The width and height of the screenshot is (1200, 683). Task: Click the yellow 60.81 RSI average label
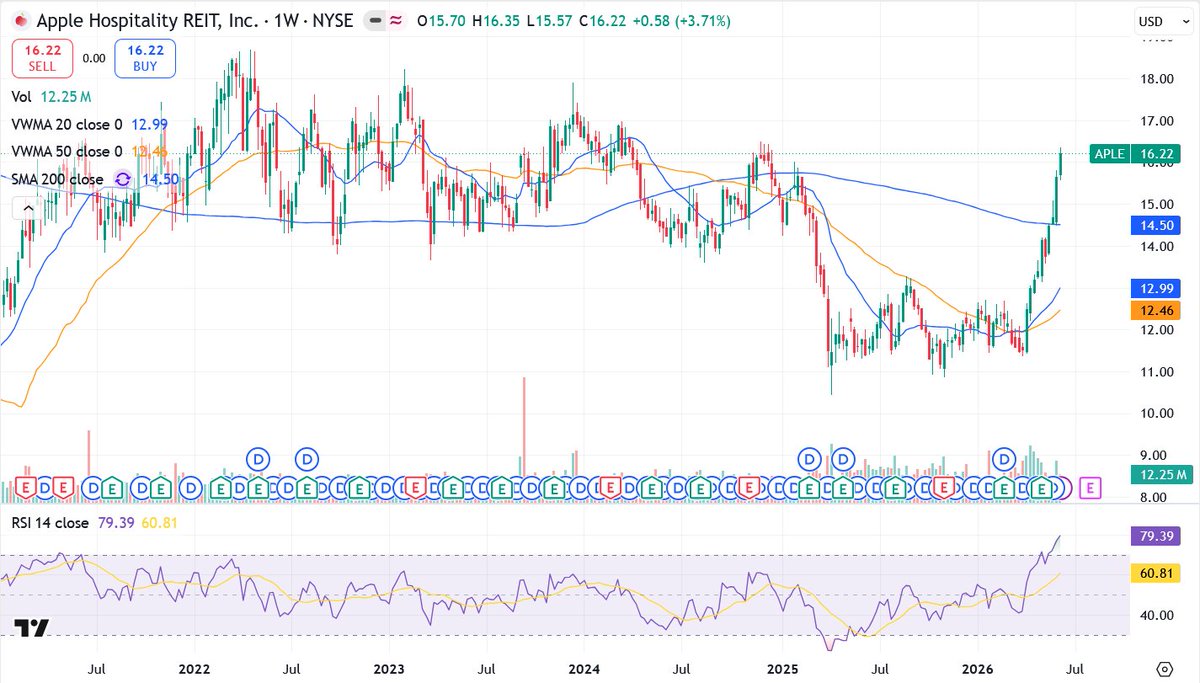[x=1157, y=573]
